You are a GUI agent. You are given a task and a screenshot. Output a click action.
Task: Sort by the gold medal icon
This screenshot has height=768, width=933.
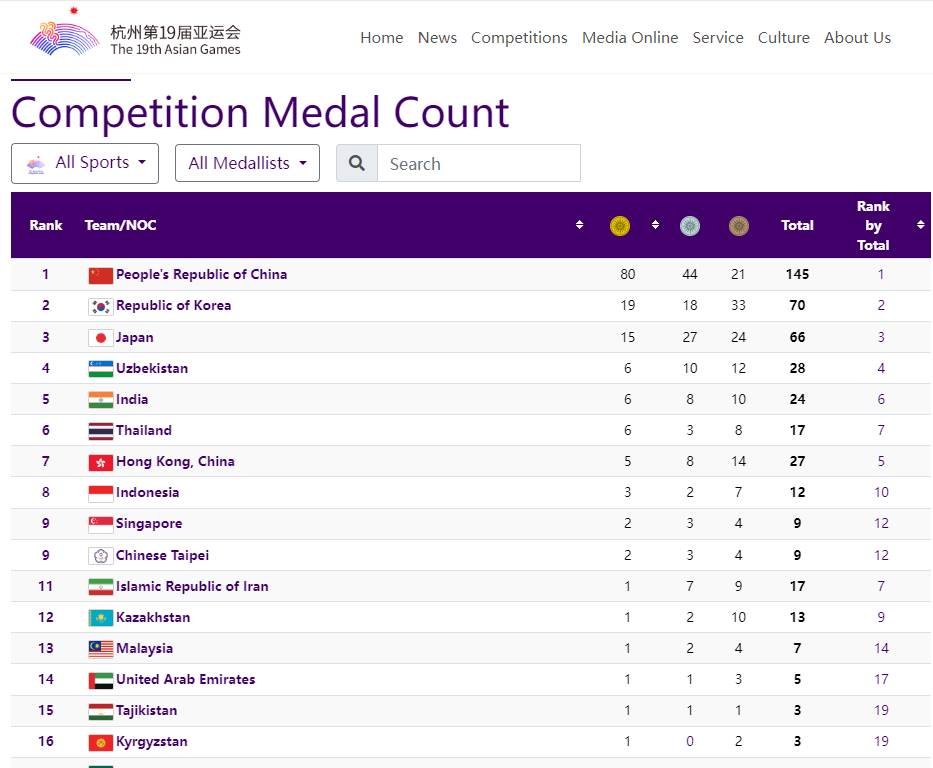(x=620, y=226)
